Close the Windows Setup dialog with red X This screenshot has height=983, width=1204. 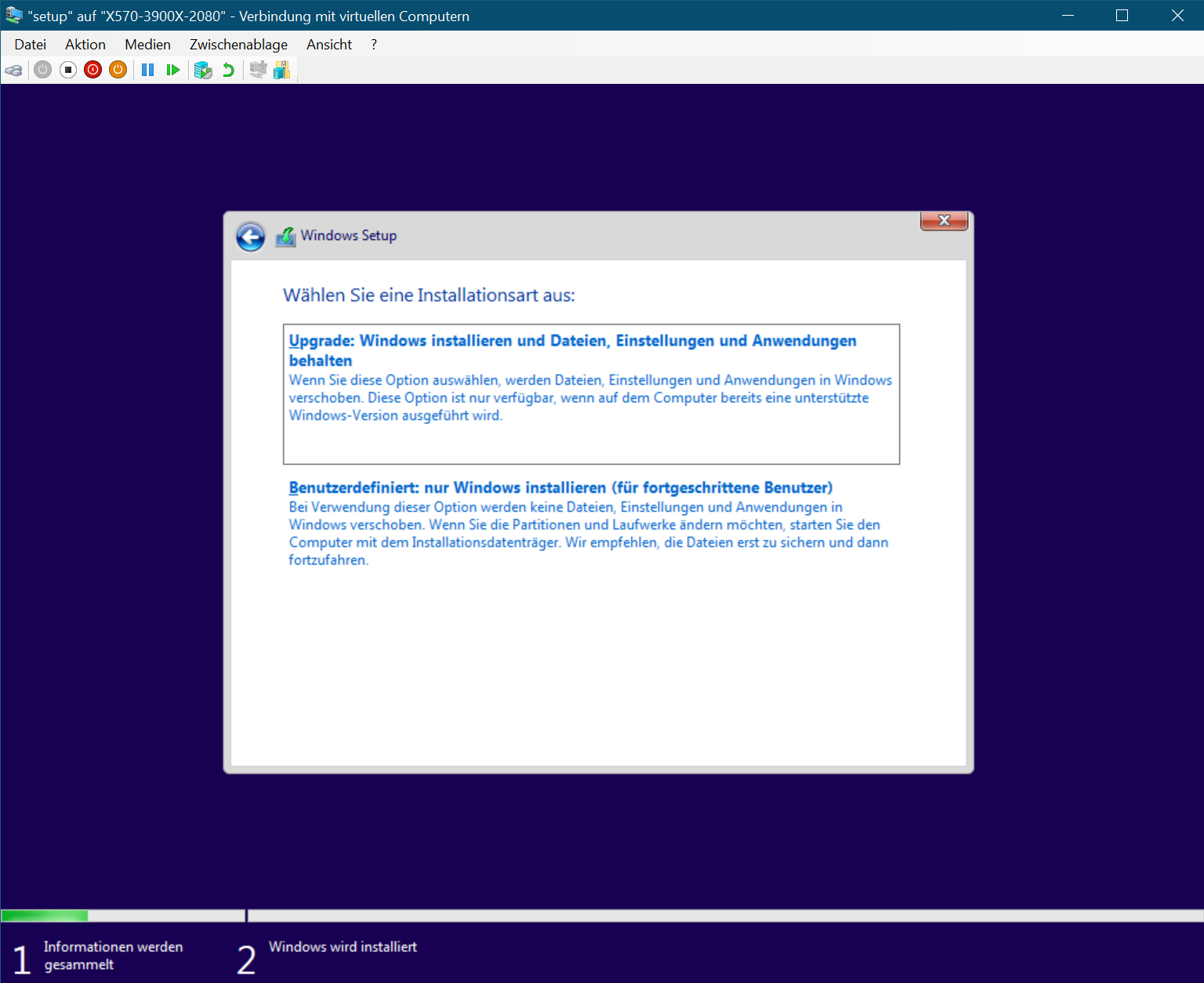click(945, 221)
